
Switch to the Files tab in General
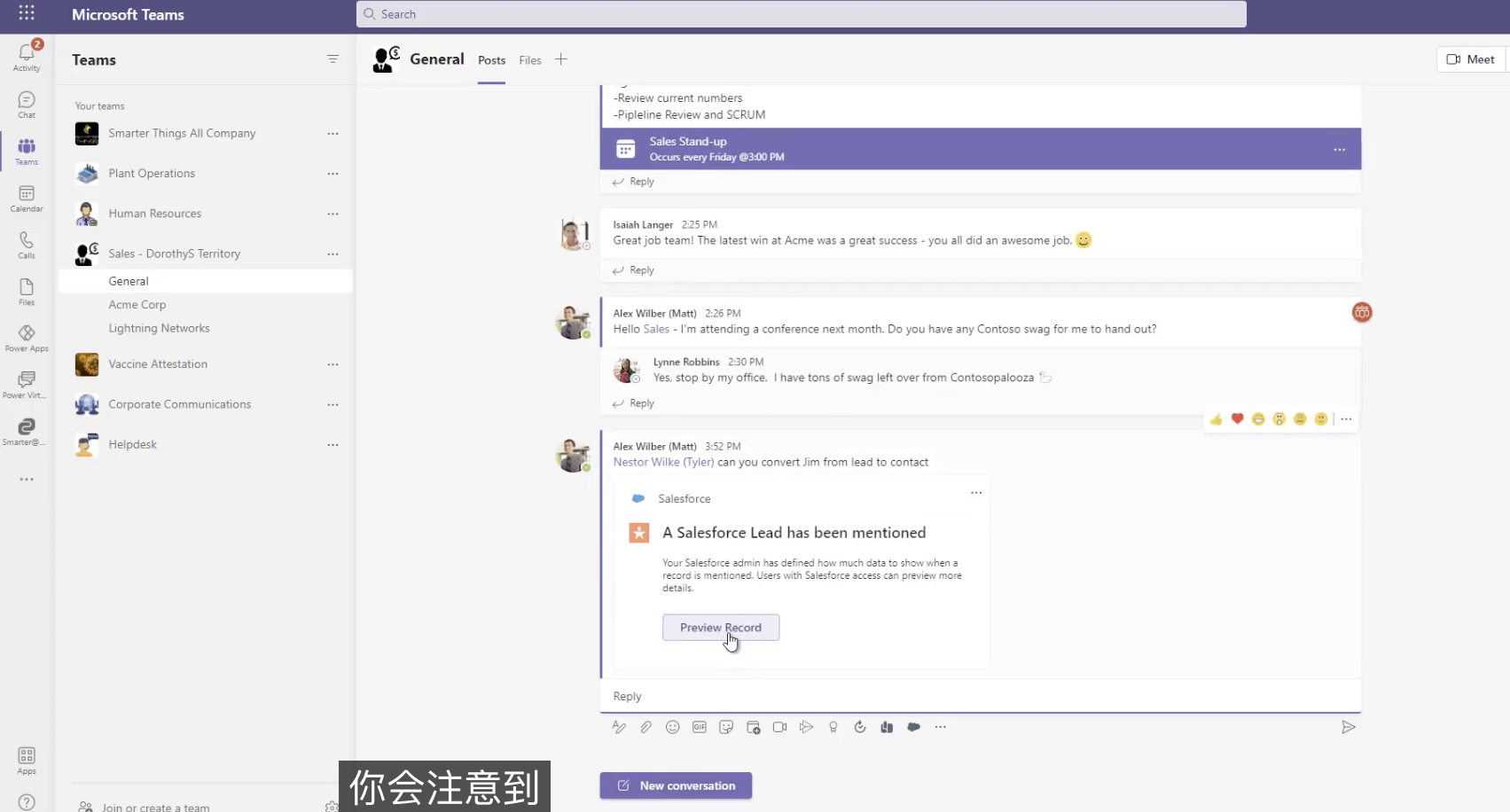(530, 60)
